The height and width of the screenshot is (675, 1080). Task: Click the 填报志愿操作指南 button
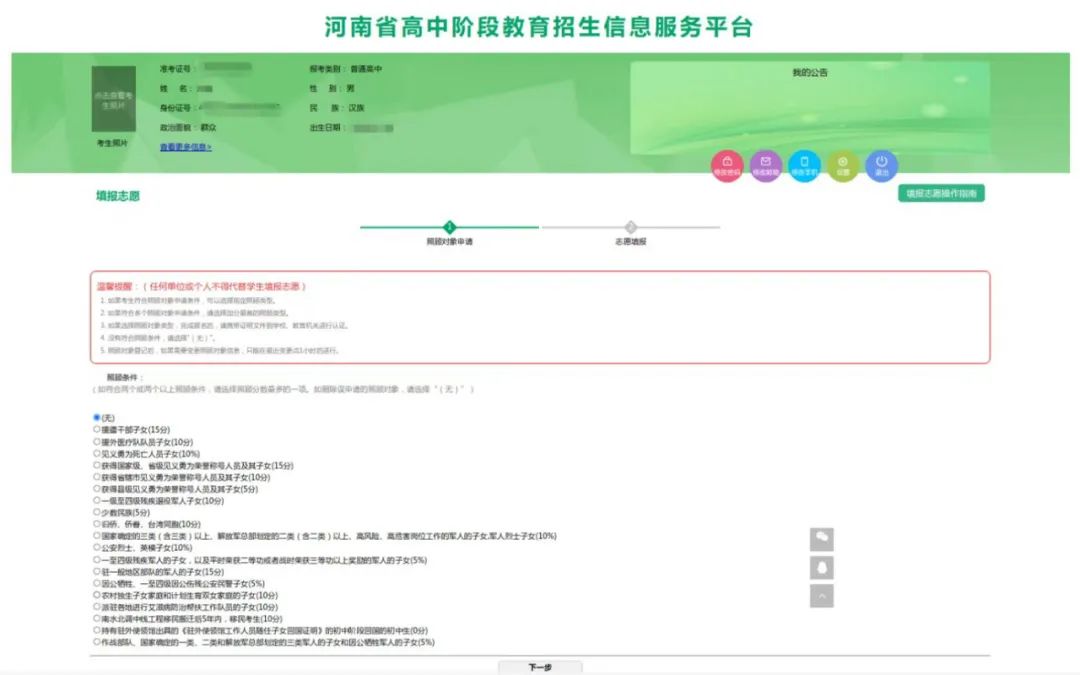(941, 194)
